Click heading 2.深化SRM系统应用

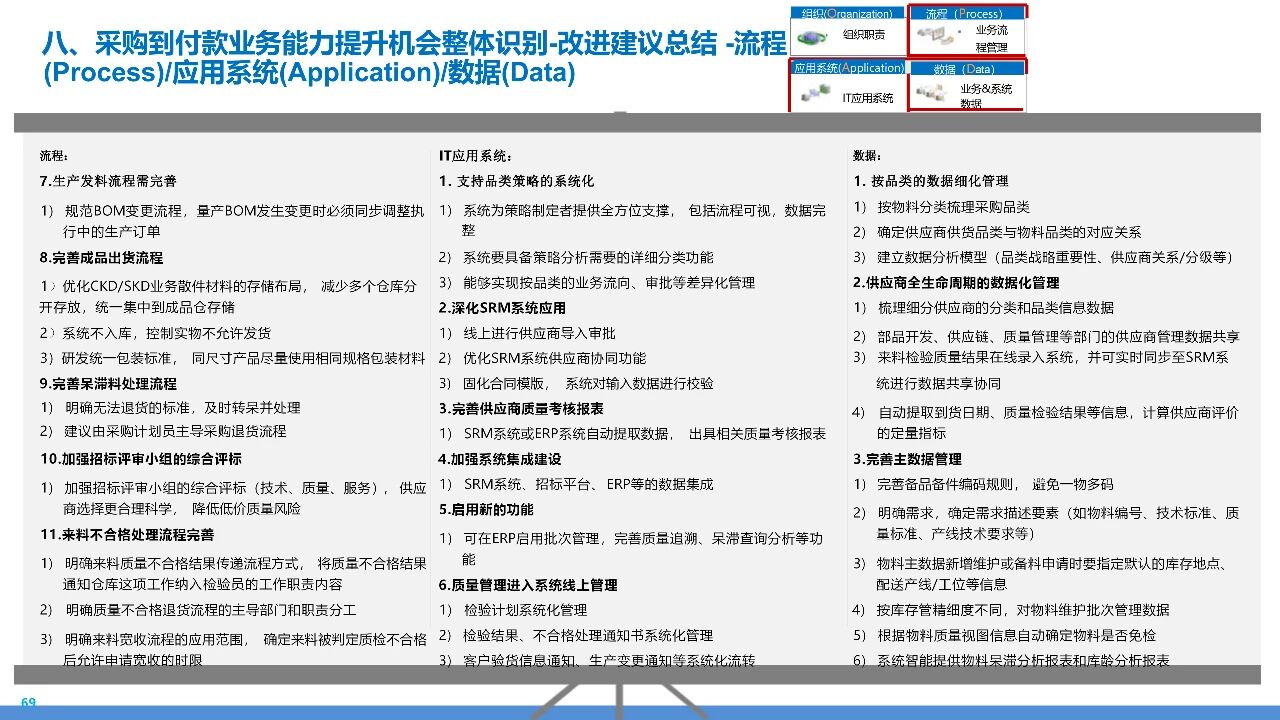502,308
